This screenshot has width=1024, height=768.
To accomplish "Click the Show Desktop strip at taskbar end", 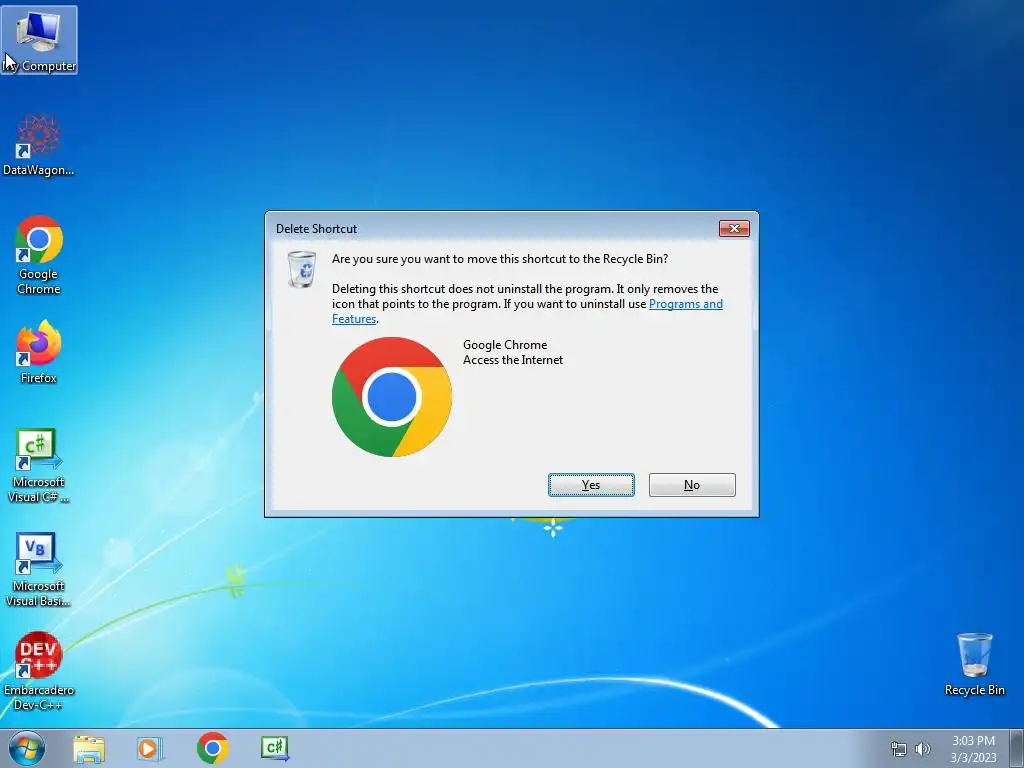I will (x=1016, y=748).
